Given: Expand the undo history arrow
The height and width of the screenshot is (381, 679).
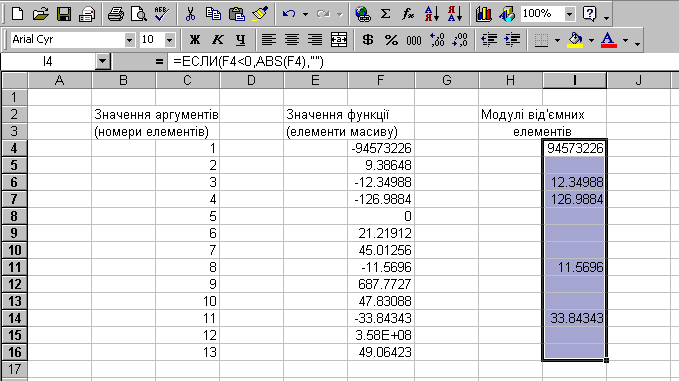Looking at the screenshot, I should pos(305,14).
